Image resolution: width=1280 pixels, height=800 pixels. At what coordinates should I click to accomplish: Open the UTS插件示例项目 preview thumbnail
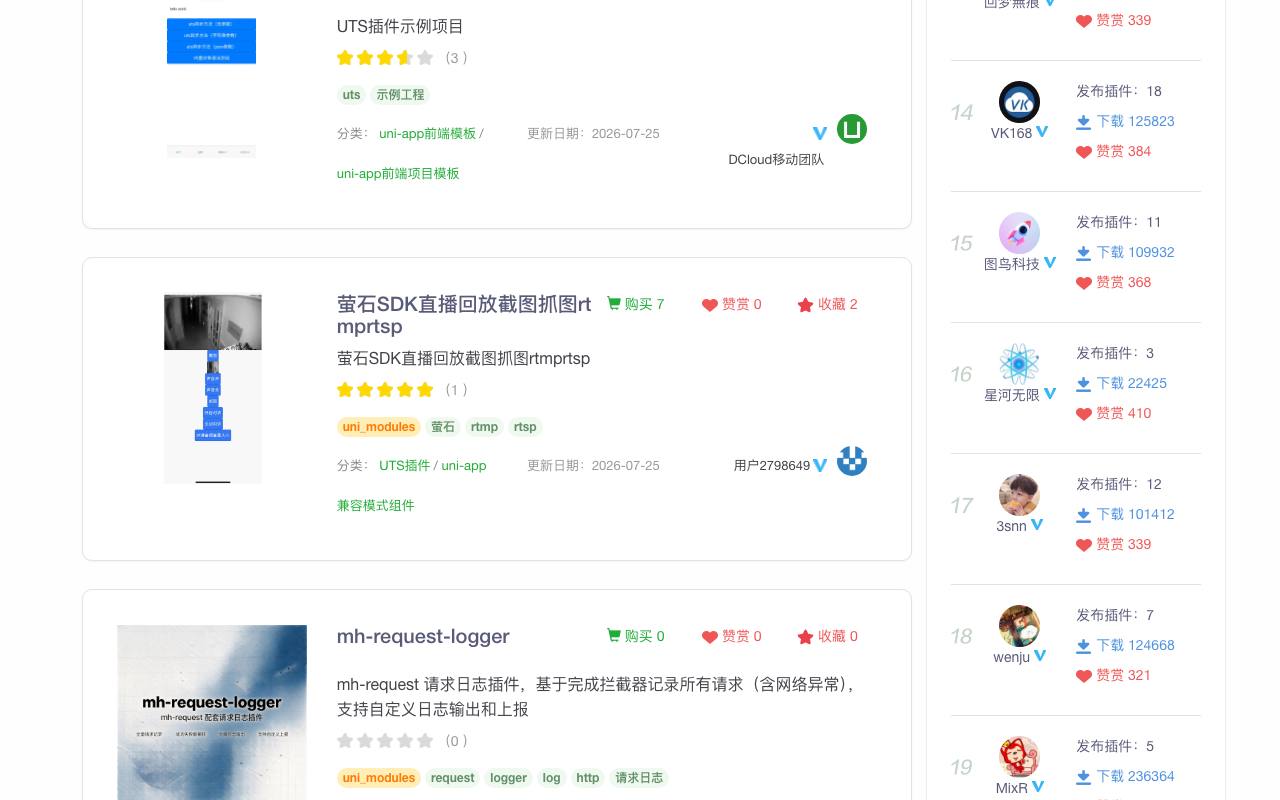211,80
